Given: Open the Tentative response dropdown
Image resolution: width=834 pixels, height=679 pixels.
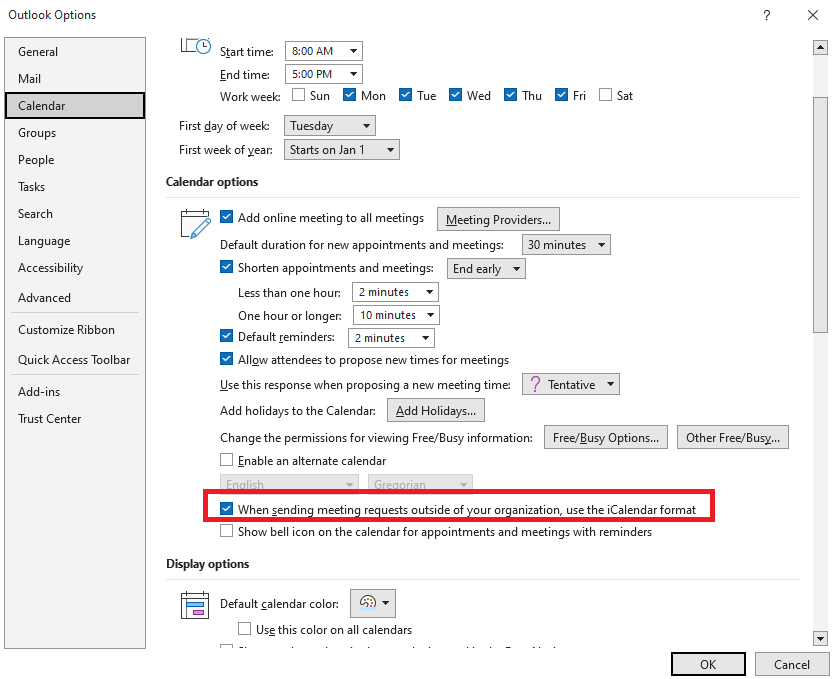Looking at the screenshot, I should pyautogui.click(x=571, y=384).
